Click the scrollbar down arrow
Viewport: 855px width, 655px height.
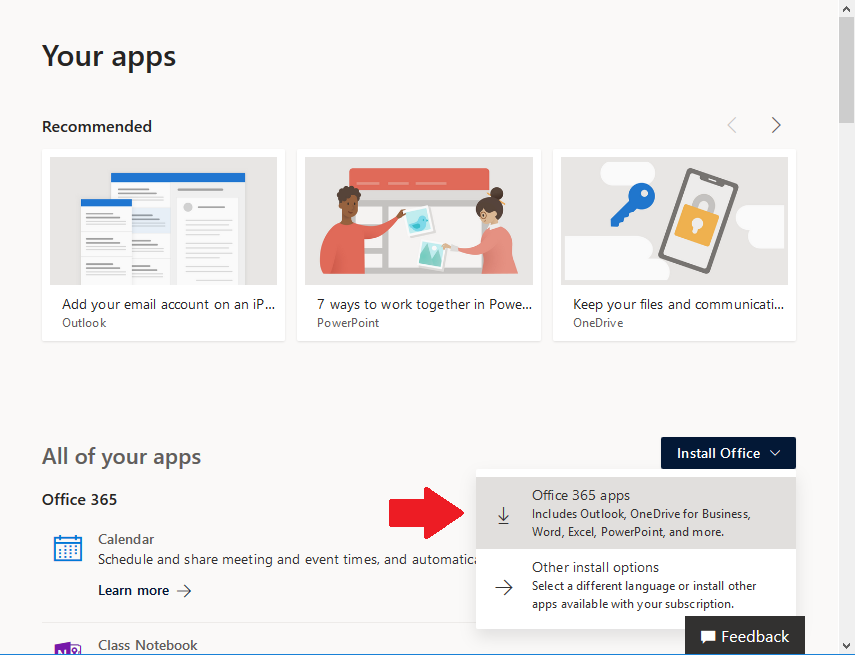tap(847, 646)
